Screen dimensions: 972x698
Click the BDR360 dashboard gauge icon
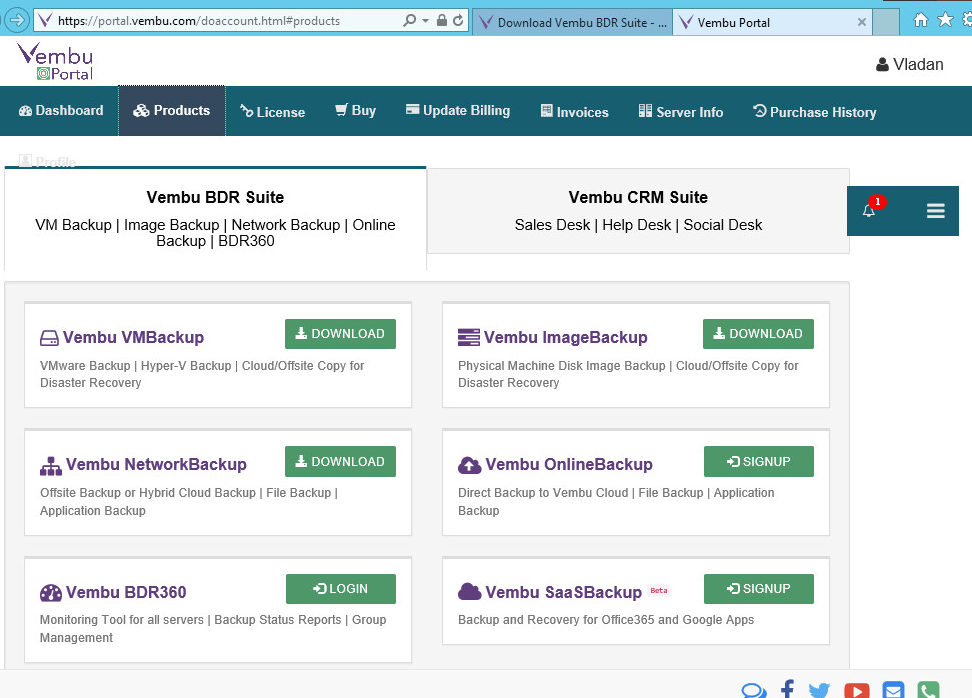pyautogui.click(x=51, y=593)
